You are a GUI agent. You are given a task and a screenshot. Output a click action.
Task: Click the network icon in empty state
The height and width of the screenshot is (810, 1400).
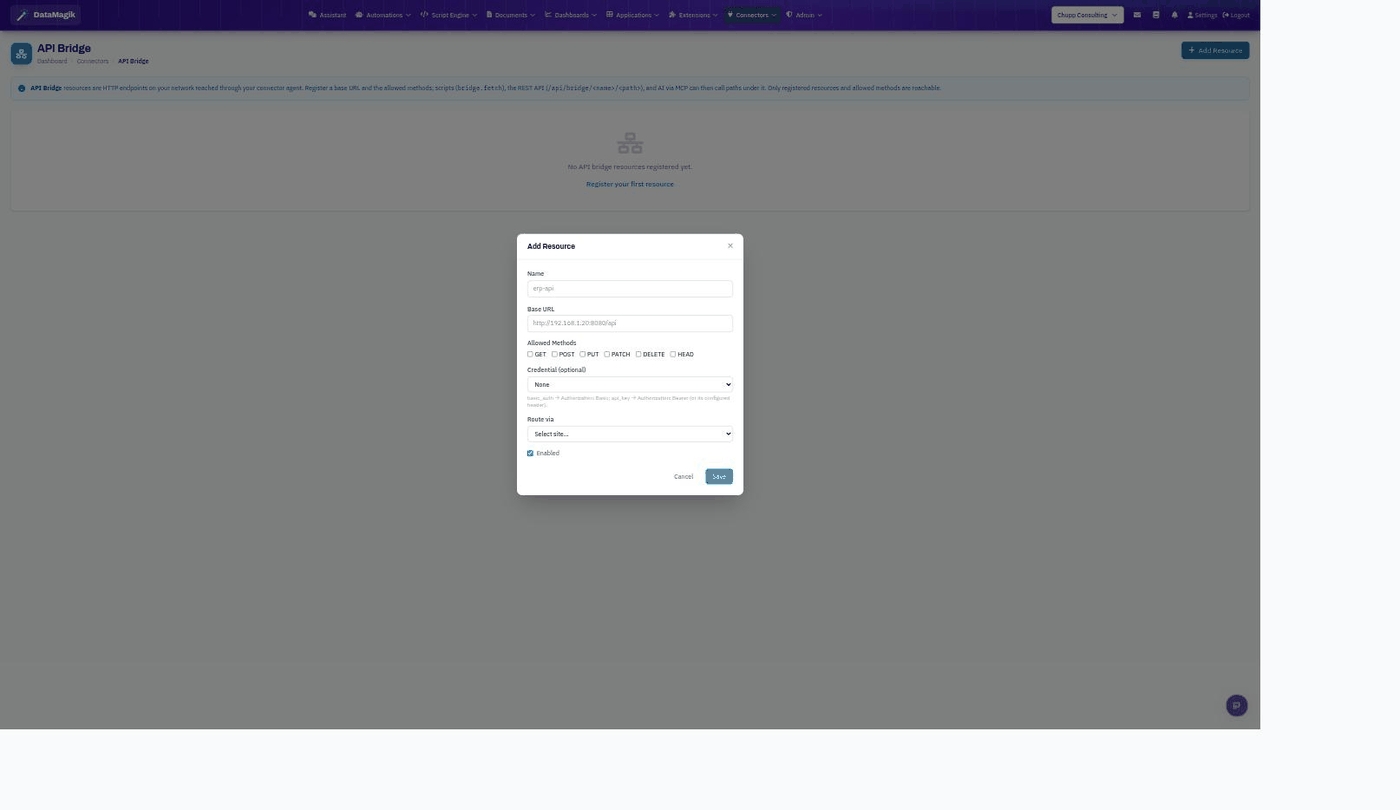pyautogui.click(x=630, y=143)
